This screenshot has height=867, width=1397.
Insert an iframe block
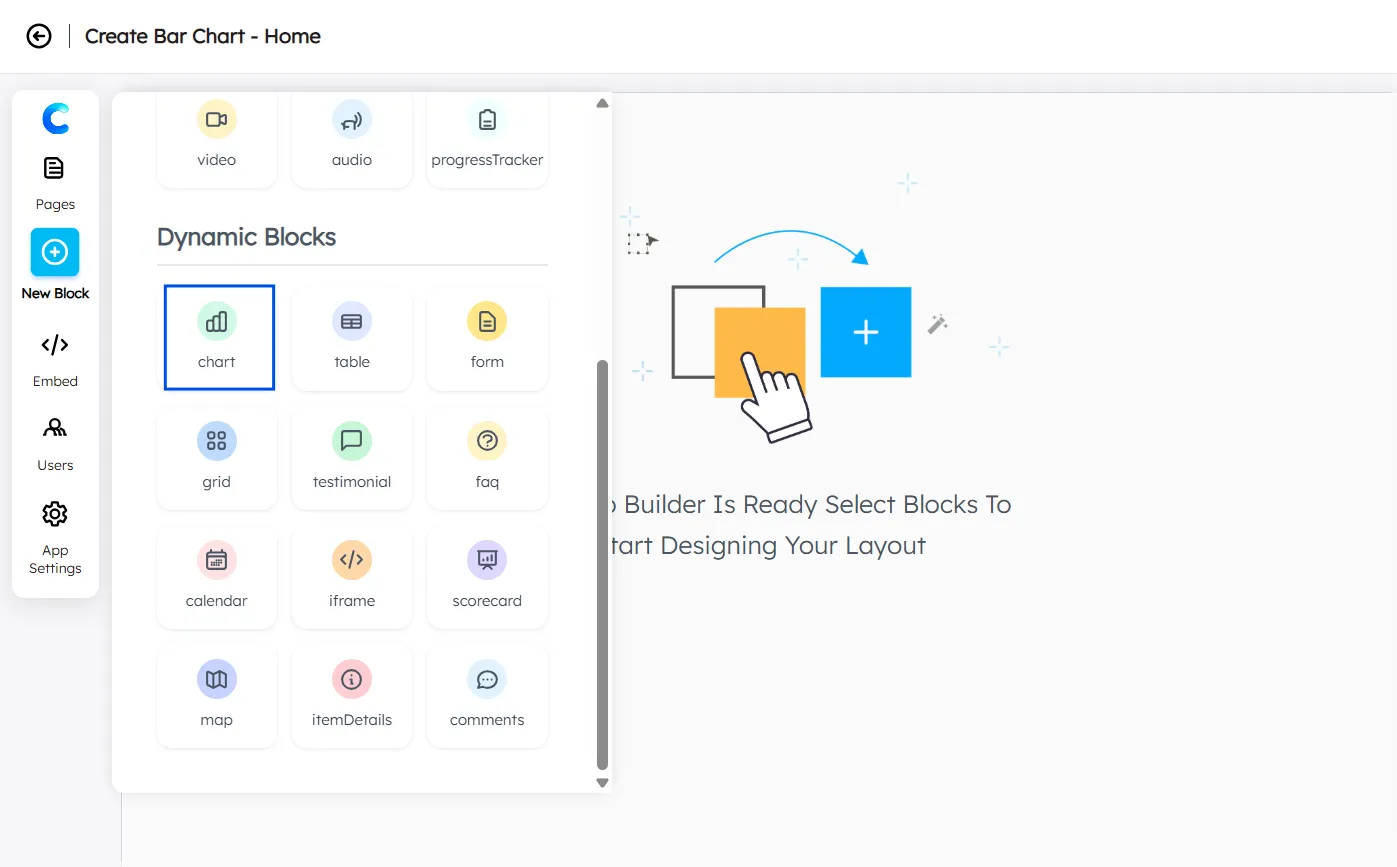click(x=351, y=576)
